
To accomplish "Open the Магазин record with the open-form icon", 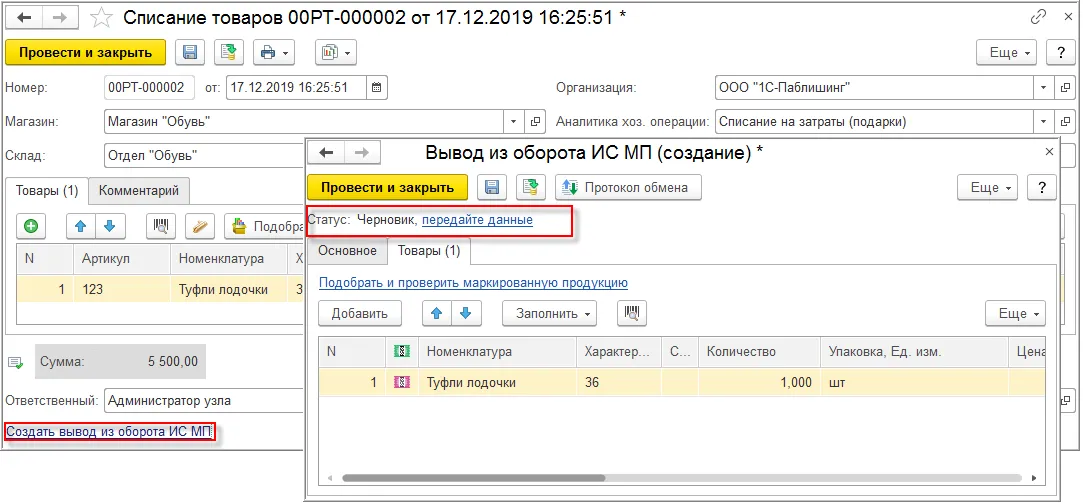I will tap(535, 122).
